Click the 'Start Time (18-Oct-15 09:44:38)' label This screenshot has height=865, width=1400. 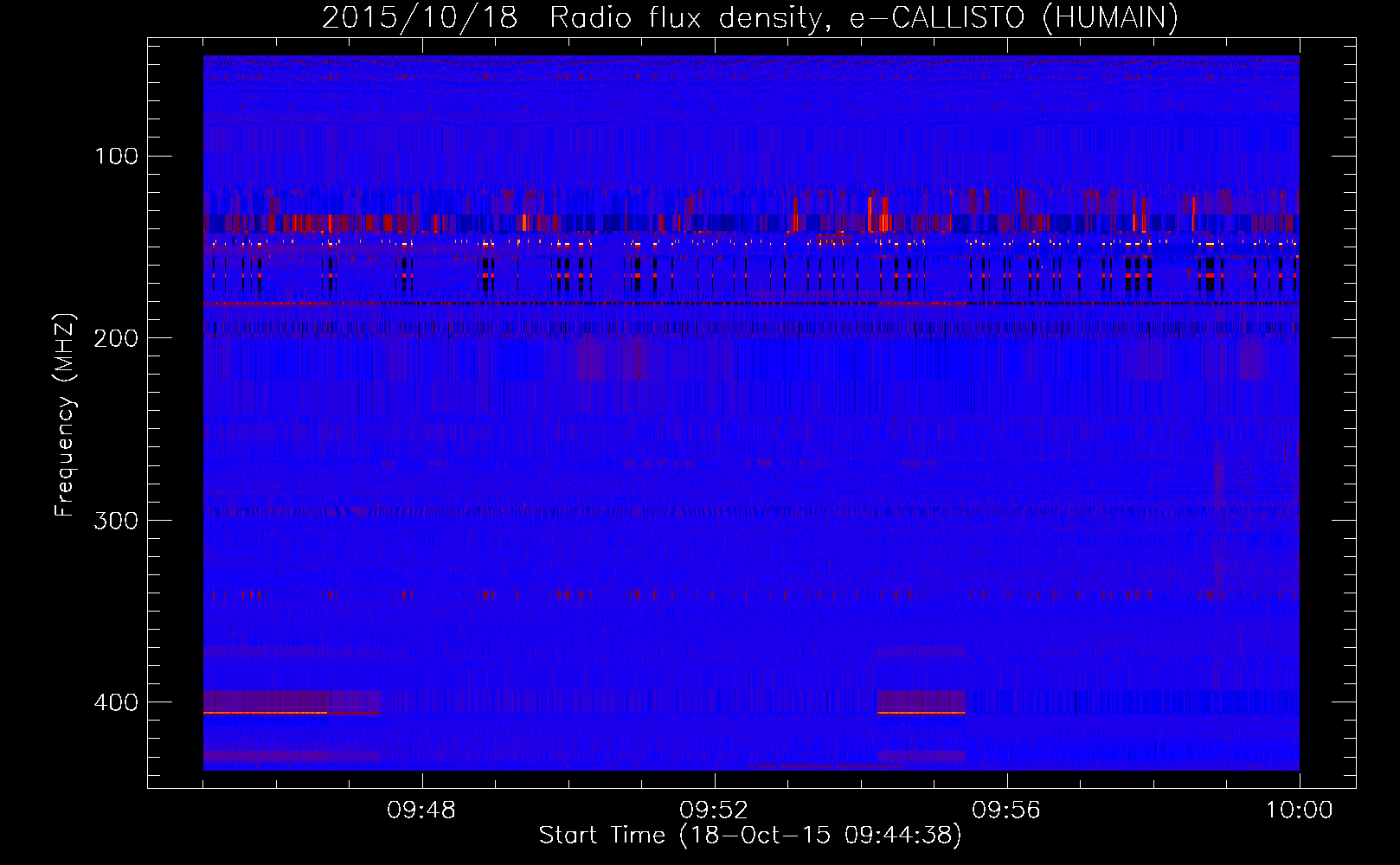tap(750, 836)
